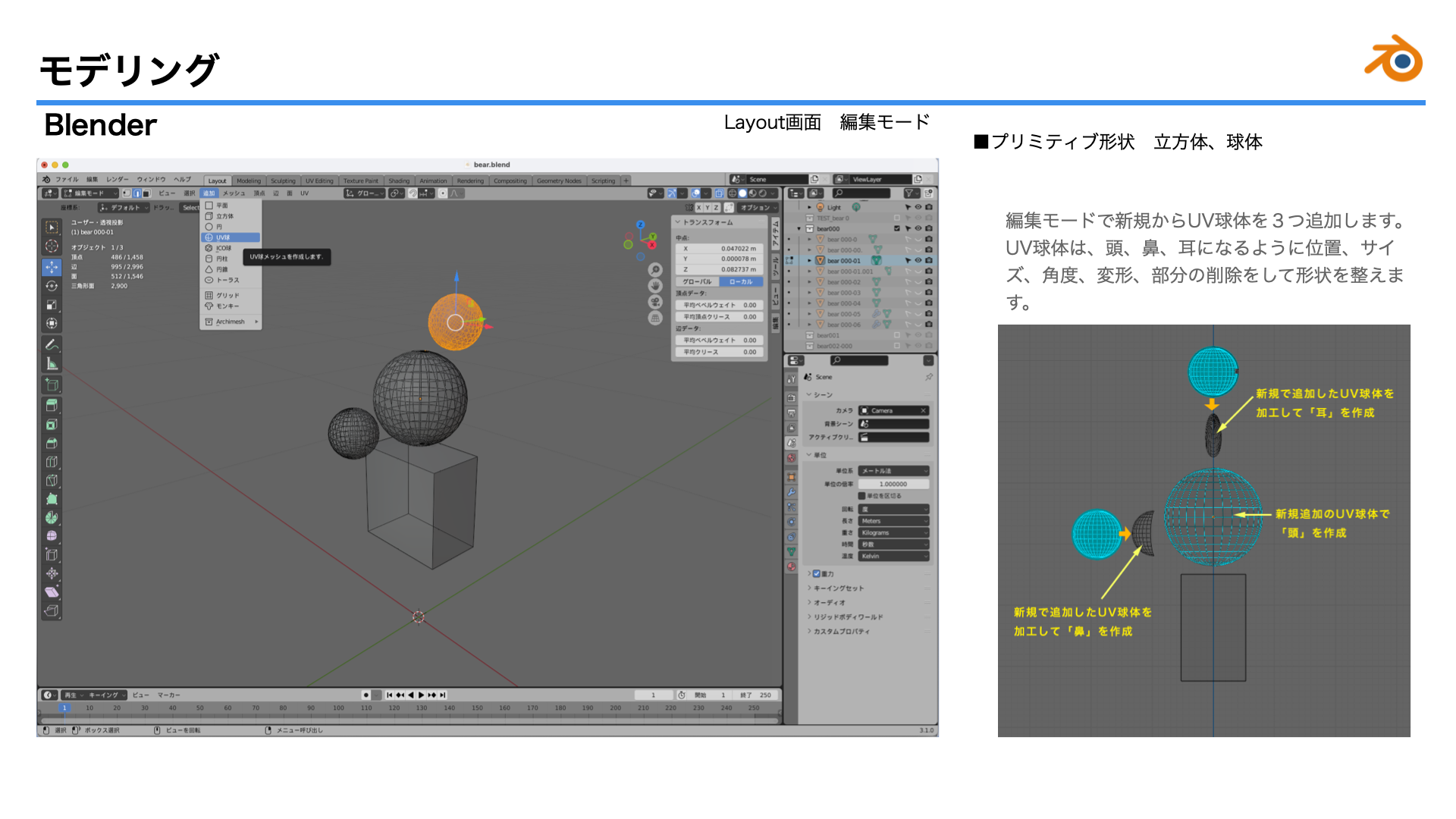Expand the リジッドボディワールド panel
Image resolution: width=1456 pixels, height=819 pixels.
click(848, 617)
